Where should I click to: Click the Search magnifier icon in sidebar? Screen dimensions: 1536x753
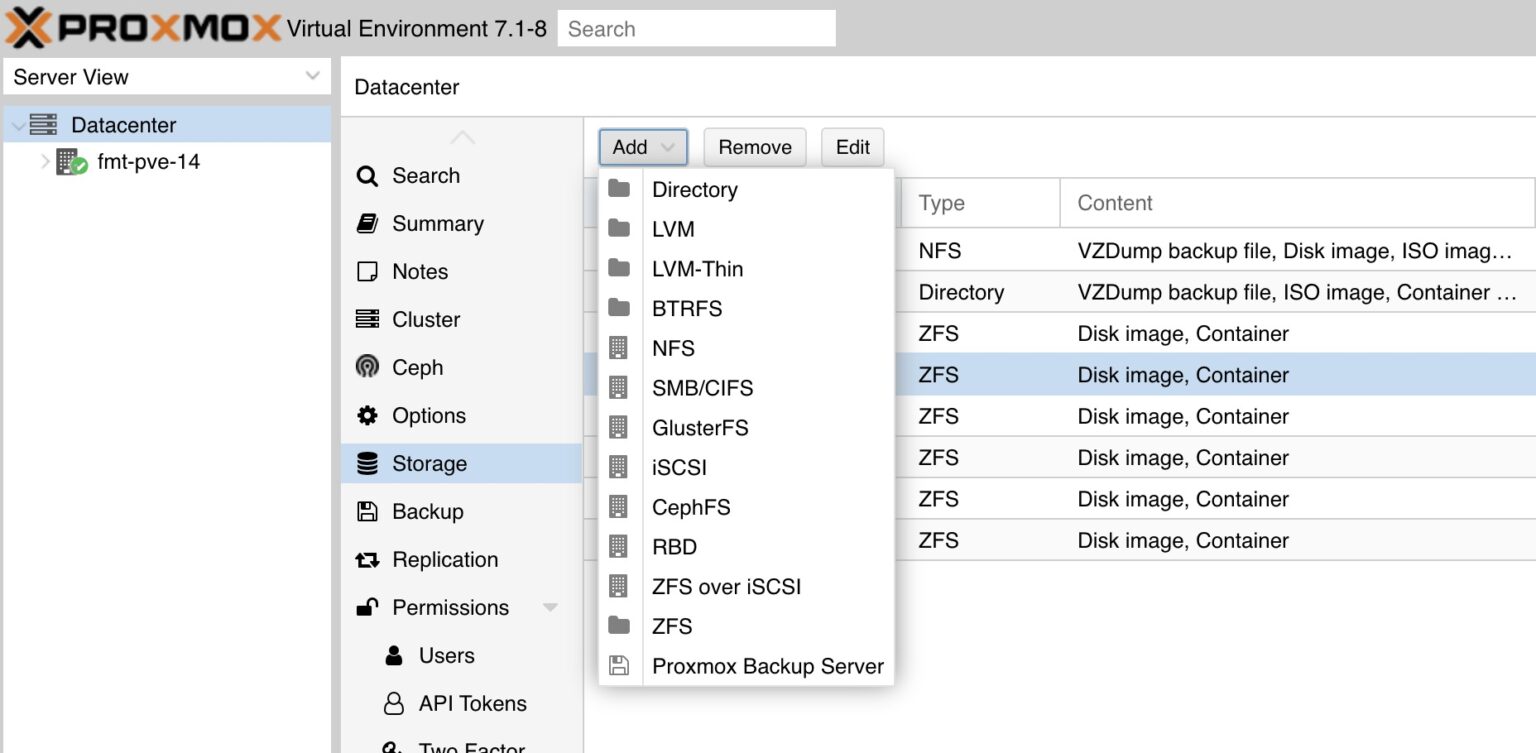(369, 175)
